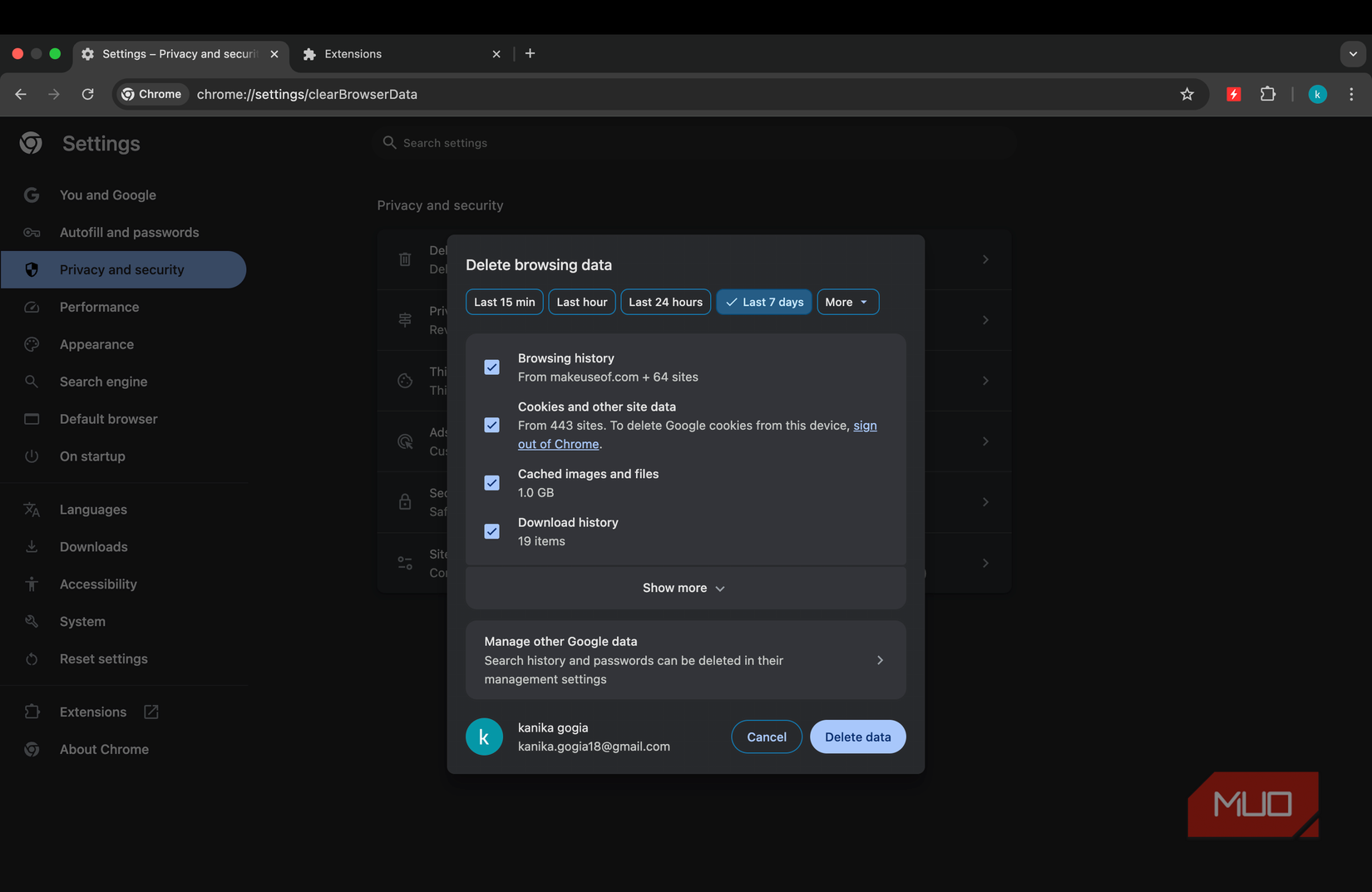Click Cancel button
1372x892 pixels.
[x=766, y=737]
